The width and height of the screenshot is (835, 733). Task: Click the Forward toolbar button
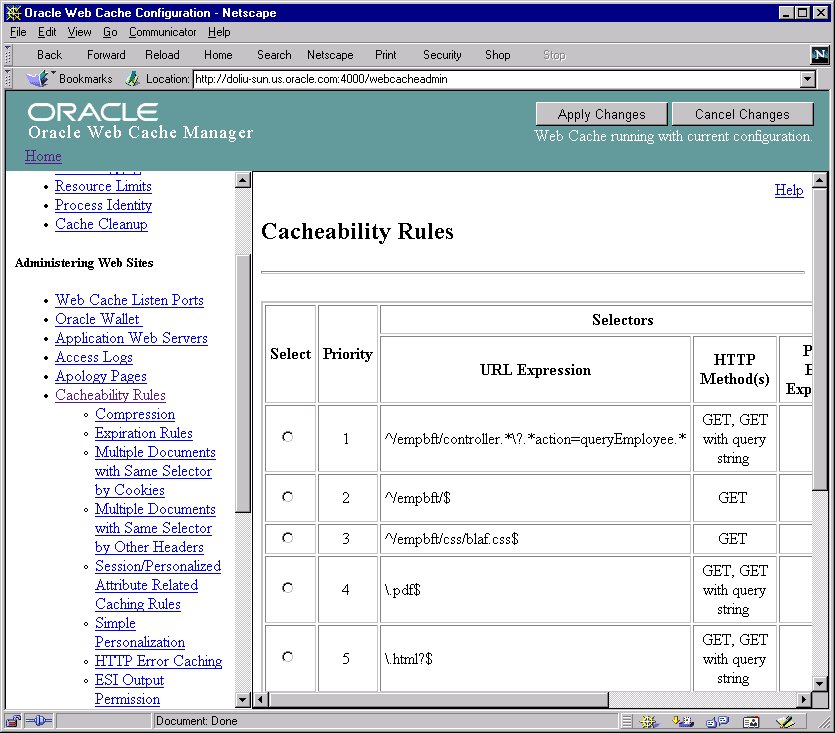pos(106,55)
